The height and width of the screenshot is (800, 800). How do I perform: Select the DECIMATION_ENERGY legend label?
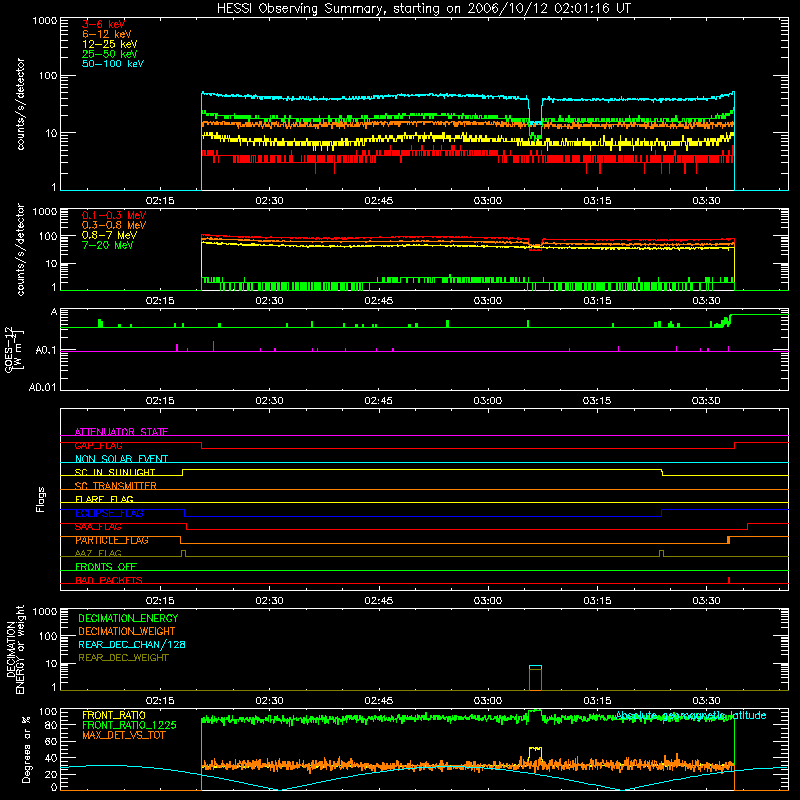pyautogui.click(x=128, y=618)
